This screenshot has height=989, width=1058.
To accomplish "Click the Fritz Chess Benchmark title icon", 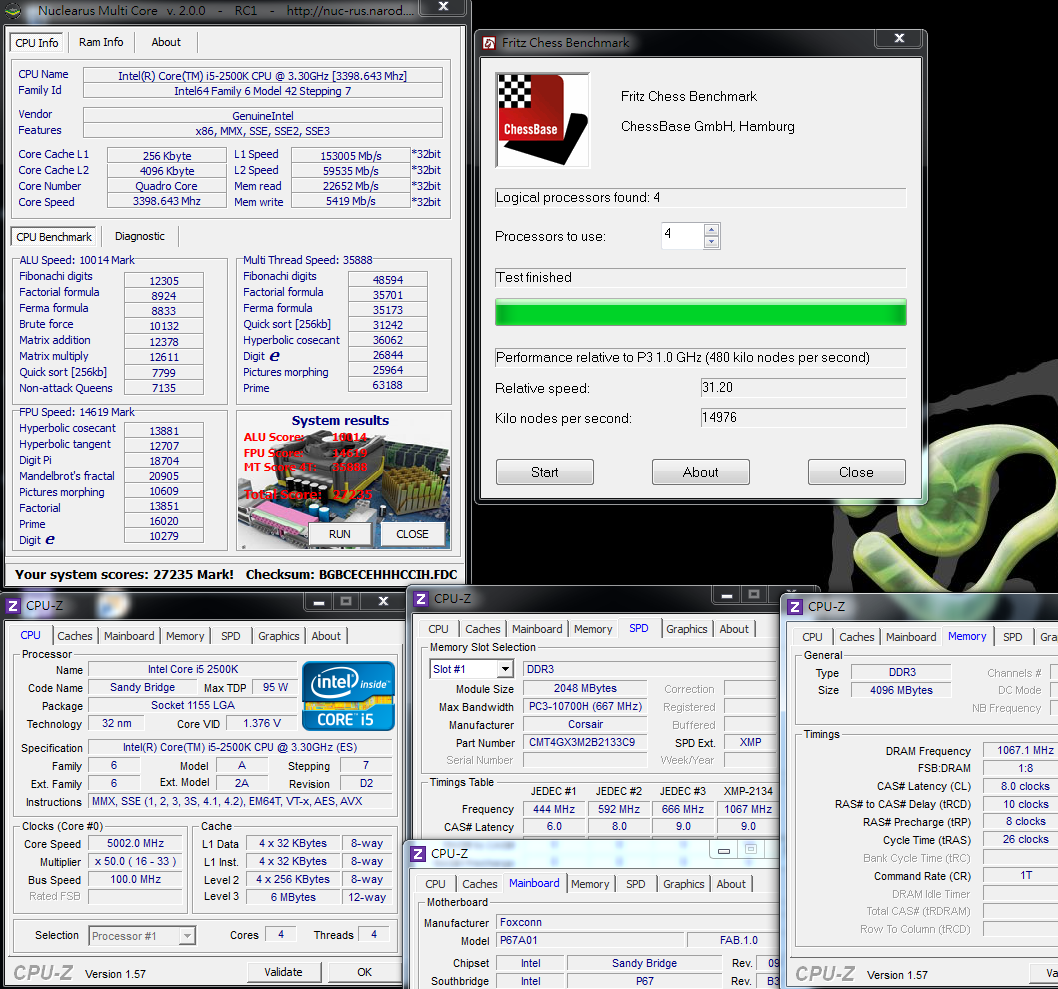I will pos(489,43).
